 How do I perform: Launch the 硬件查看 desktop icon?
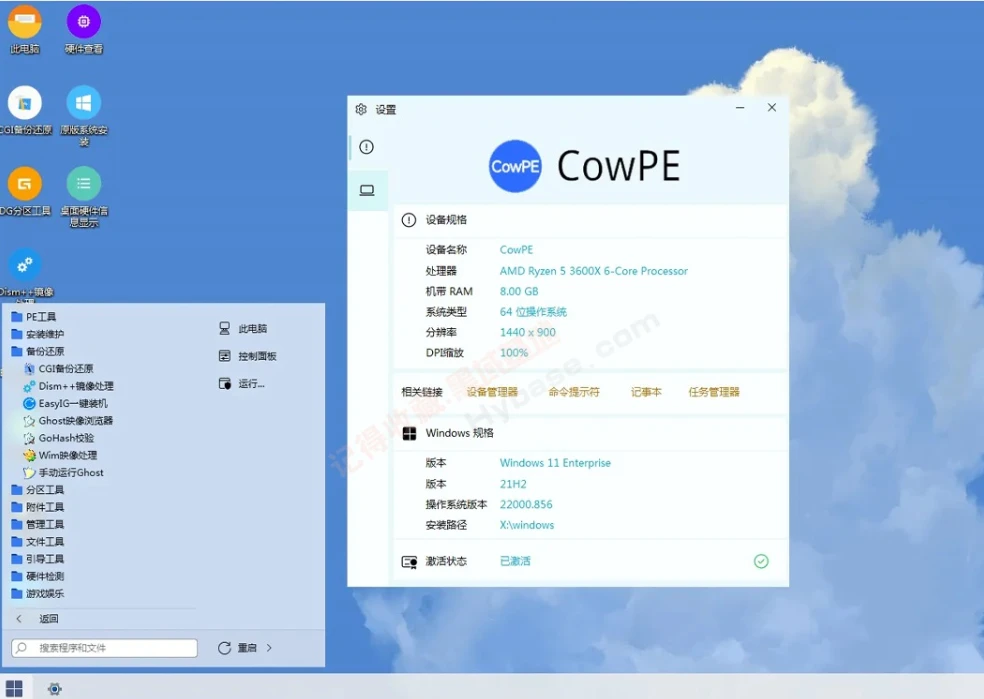[83, 22]
